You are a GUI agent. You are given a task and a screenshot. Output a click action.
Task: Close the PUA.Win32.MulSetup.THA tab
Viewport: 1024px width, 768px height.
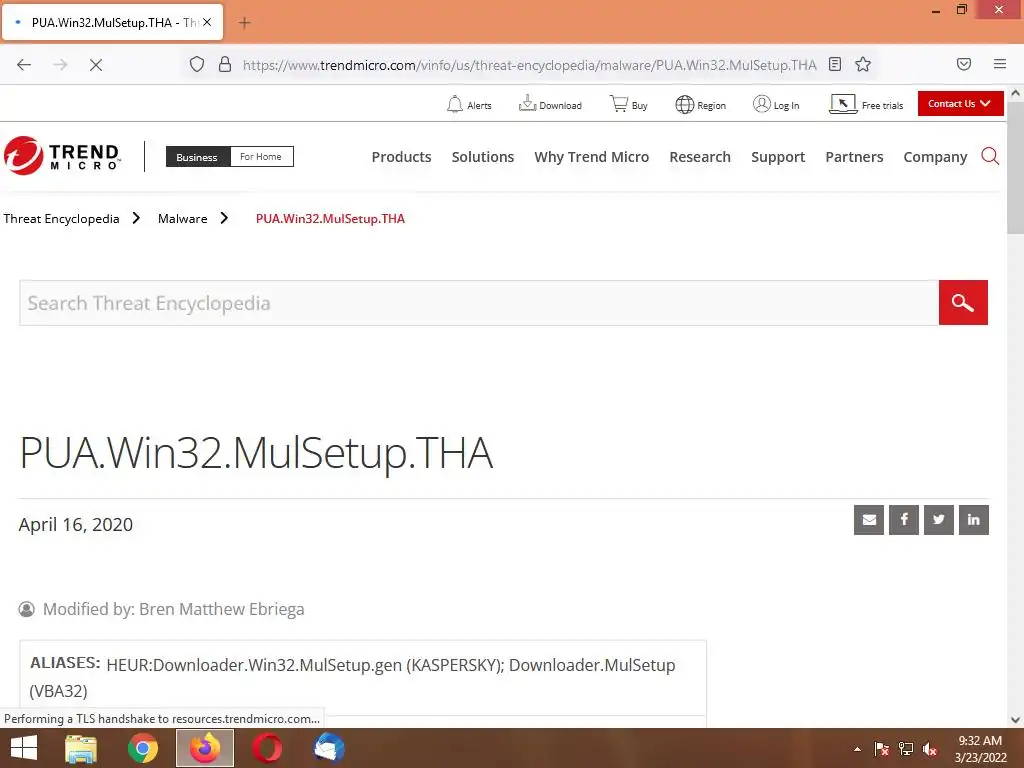(207, 22)
